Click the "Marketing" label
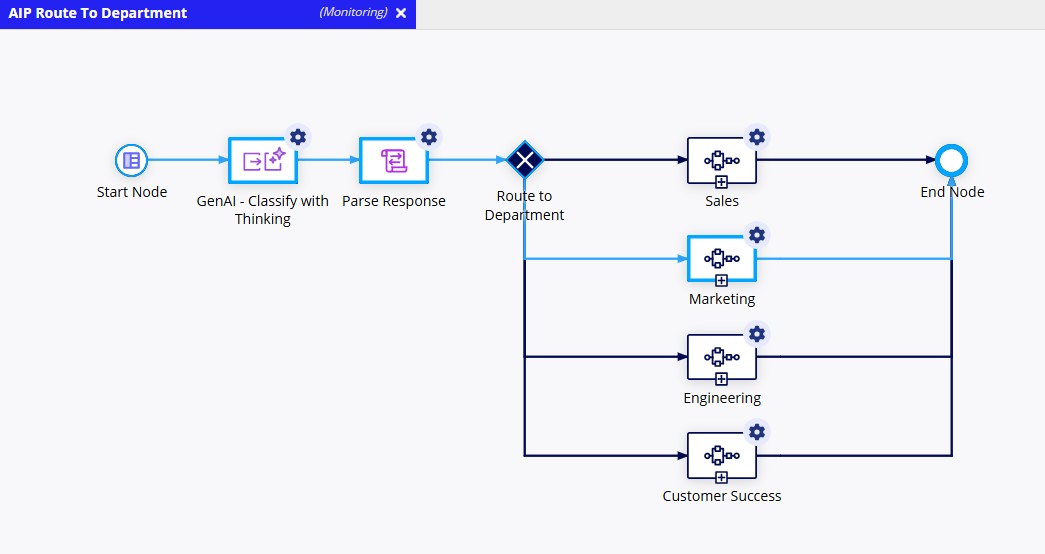The width and height of the screenshot is (1045, 554). (x=722, y=299)
